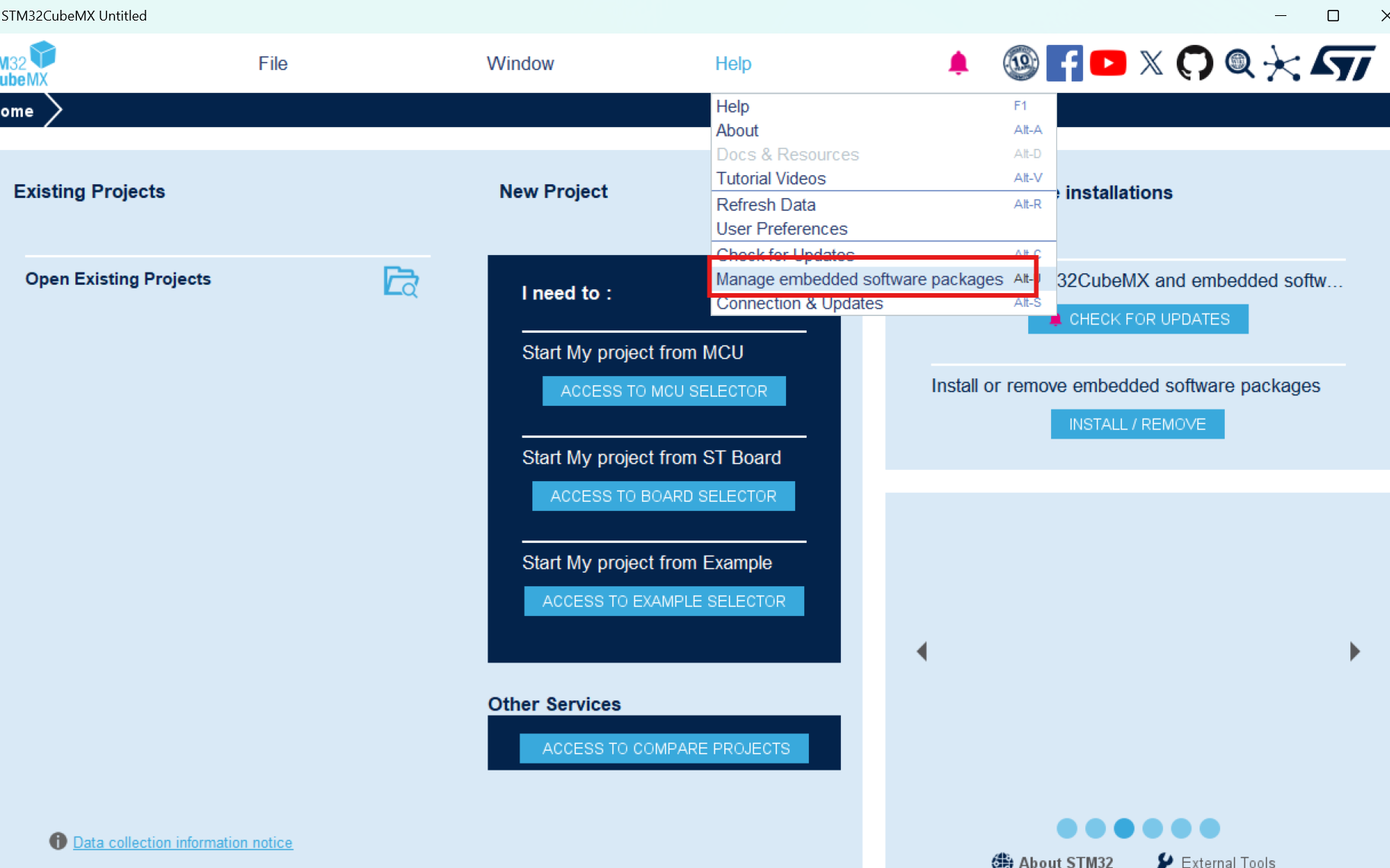
Task: Click the pink notification bell icon
Action: tap(958, 63)
